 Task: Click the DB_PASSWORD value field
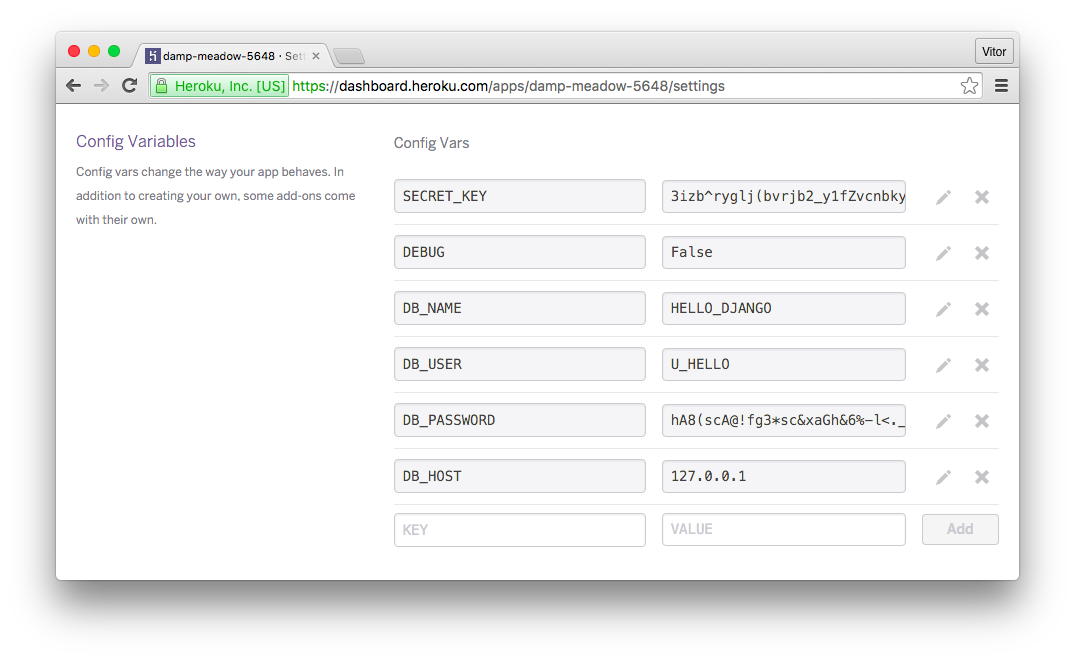(784, 420)
